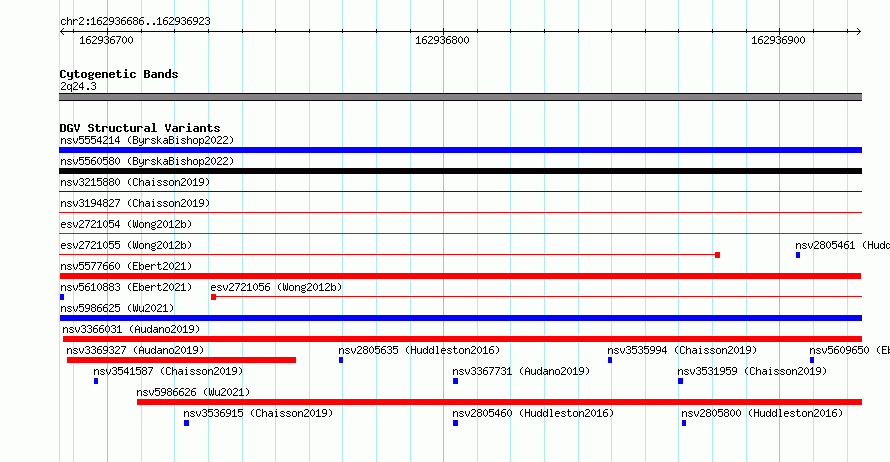Click blue marker under nsv3536915 (Chaisson2019)

[186, 423]
